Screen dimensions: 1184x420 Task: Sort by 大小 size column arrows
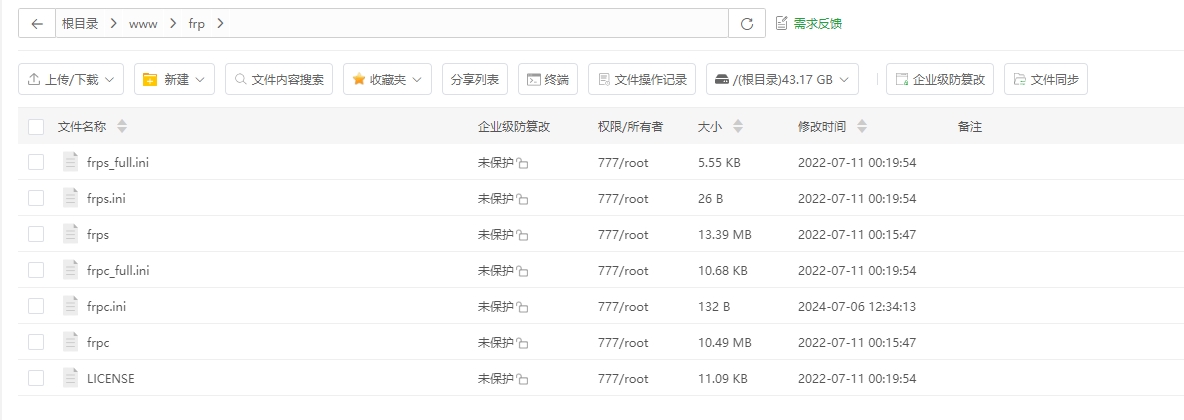click(x=738, y=127)
